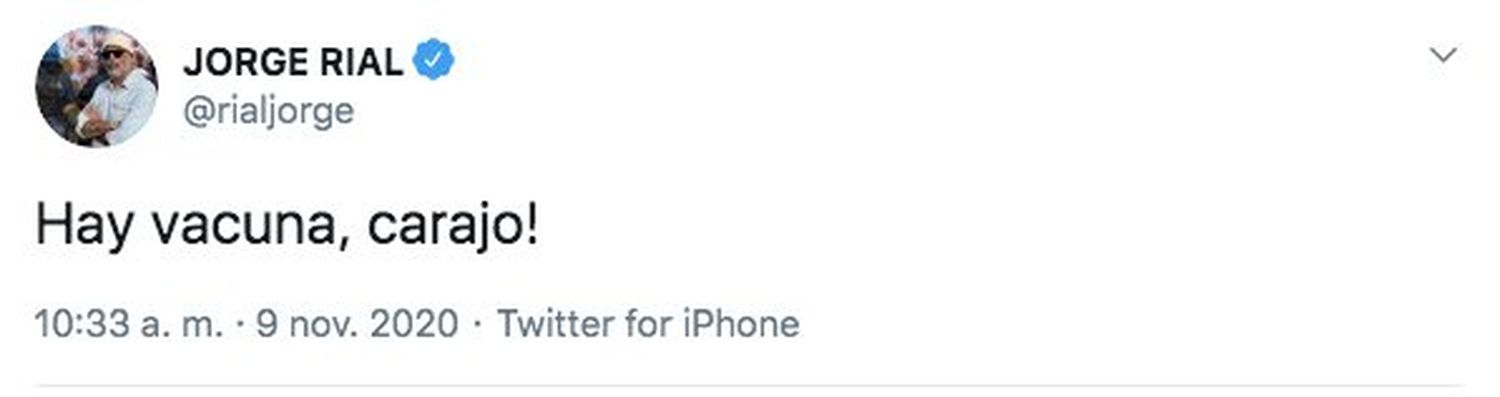Click the word Twitter in the source label

555,324
